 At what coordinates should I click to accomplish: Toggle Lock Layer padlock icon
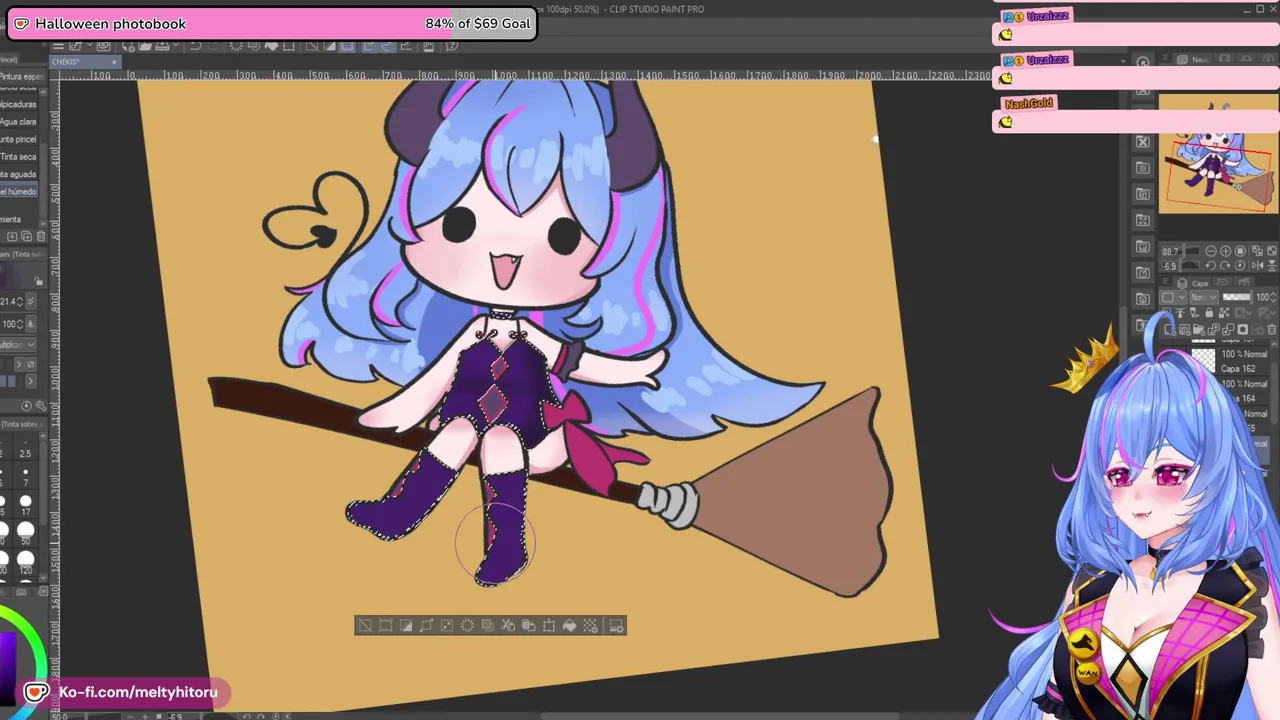tap(1209, 312)
